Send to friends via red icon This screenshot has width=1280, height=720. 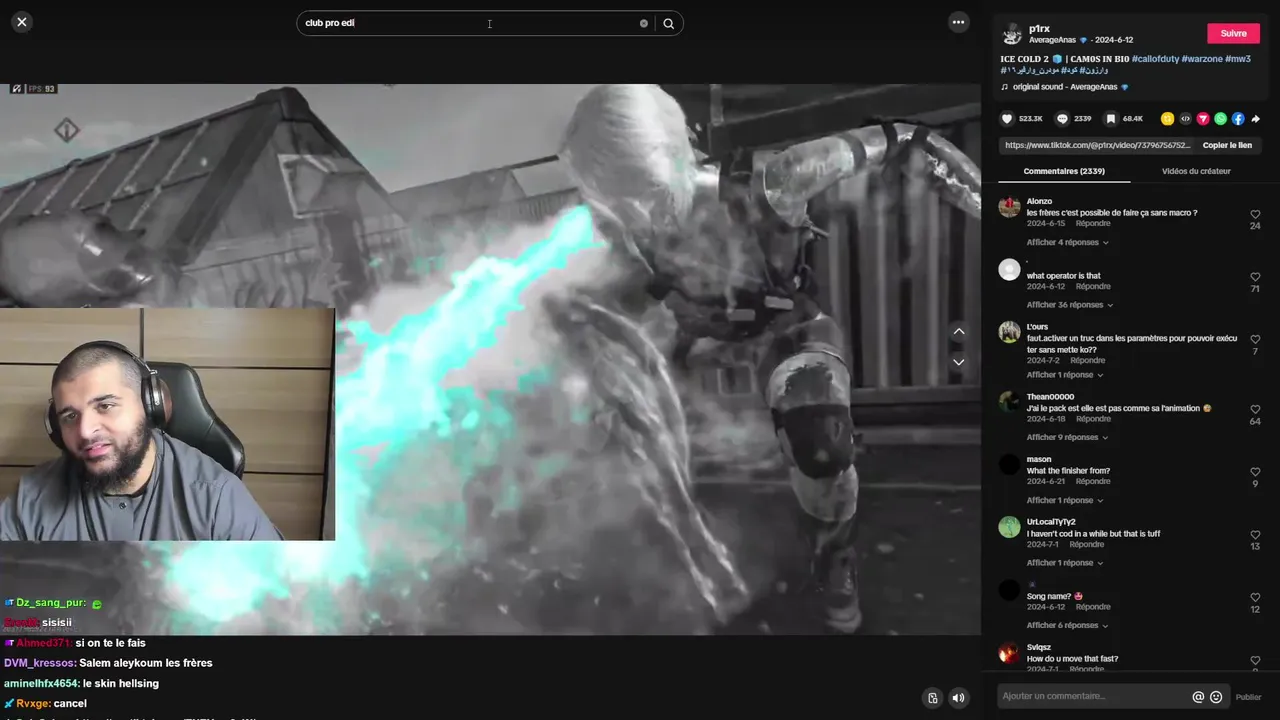click(1203, 118)
